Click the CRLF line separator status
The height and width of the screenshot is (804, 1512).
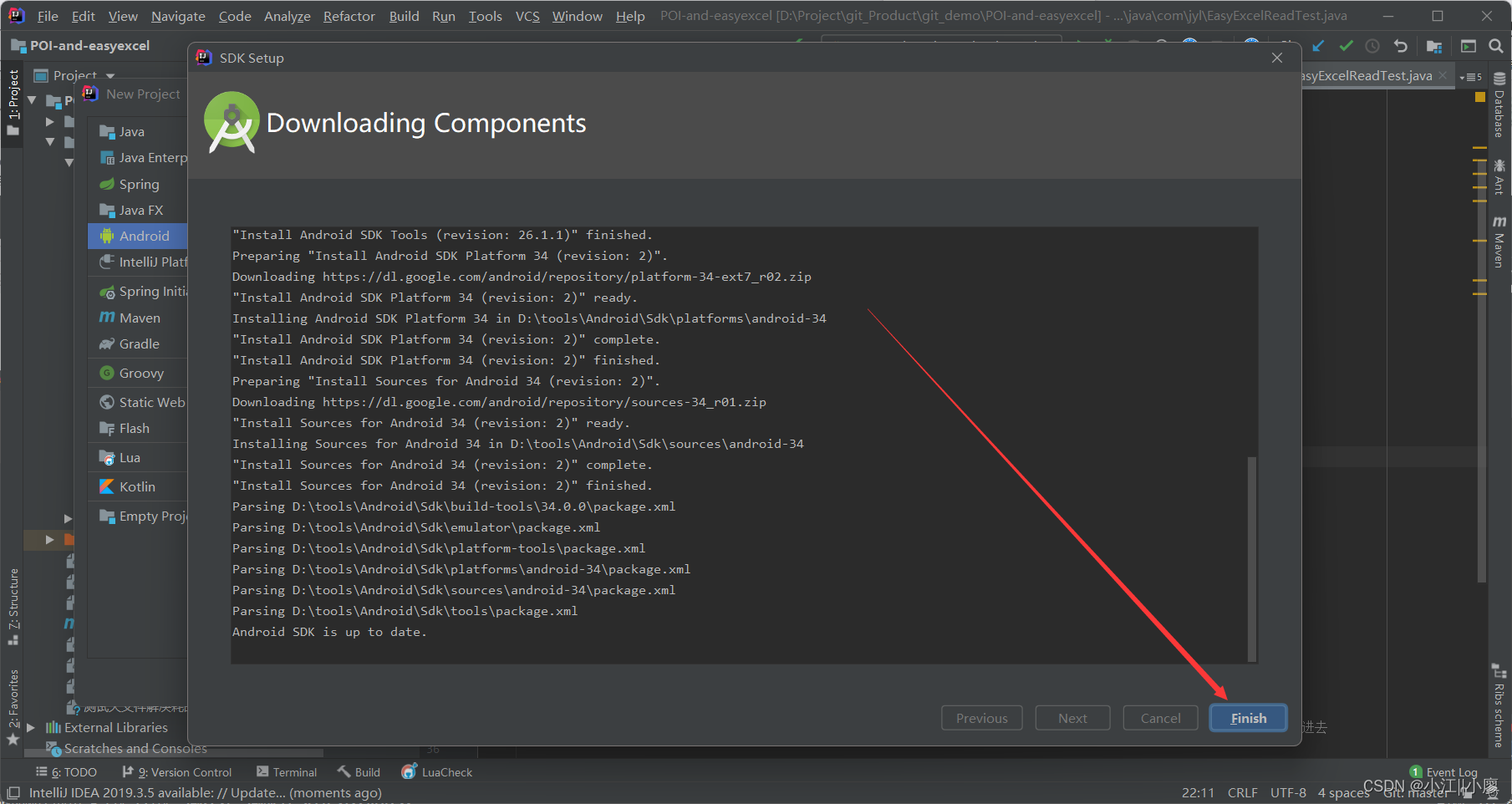(x=1242, y=792)
